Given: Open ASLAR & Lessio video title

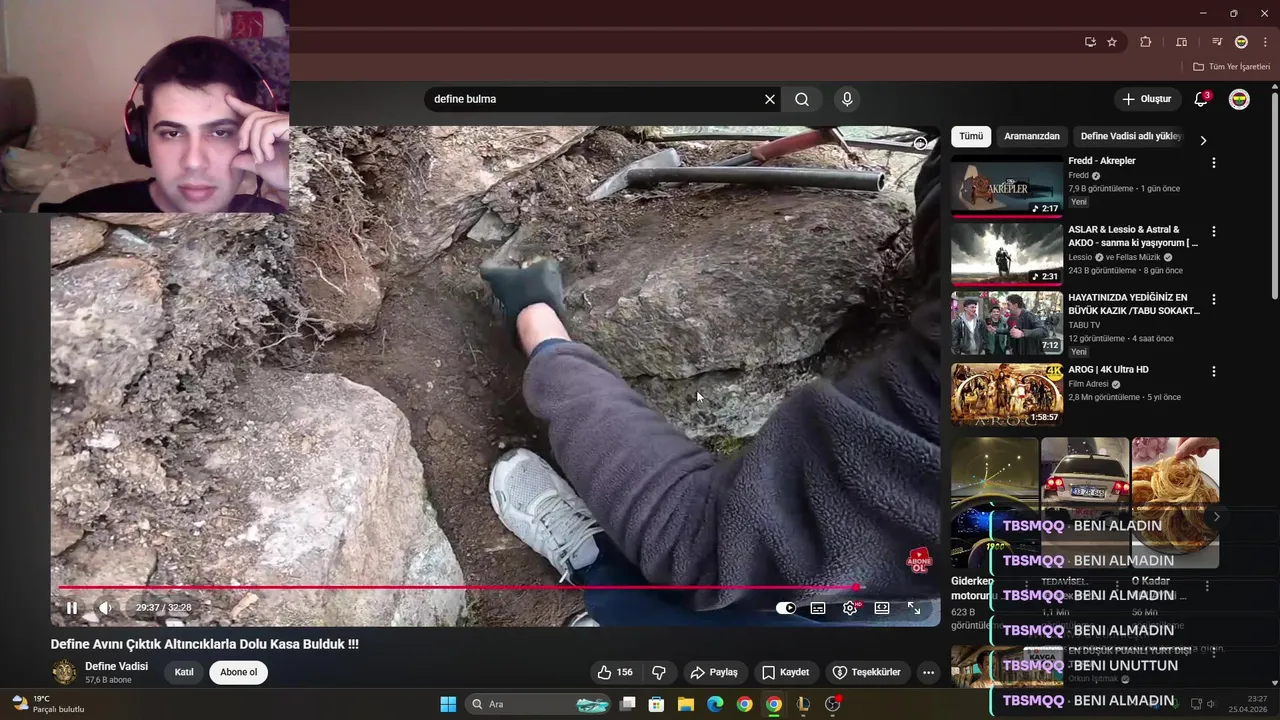Looking at the screenshot, I should (x=1133, y=236).
